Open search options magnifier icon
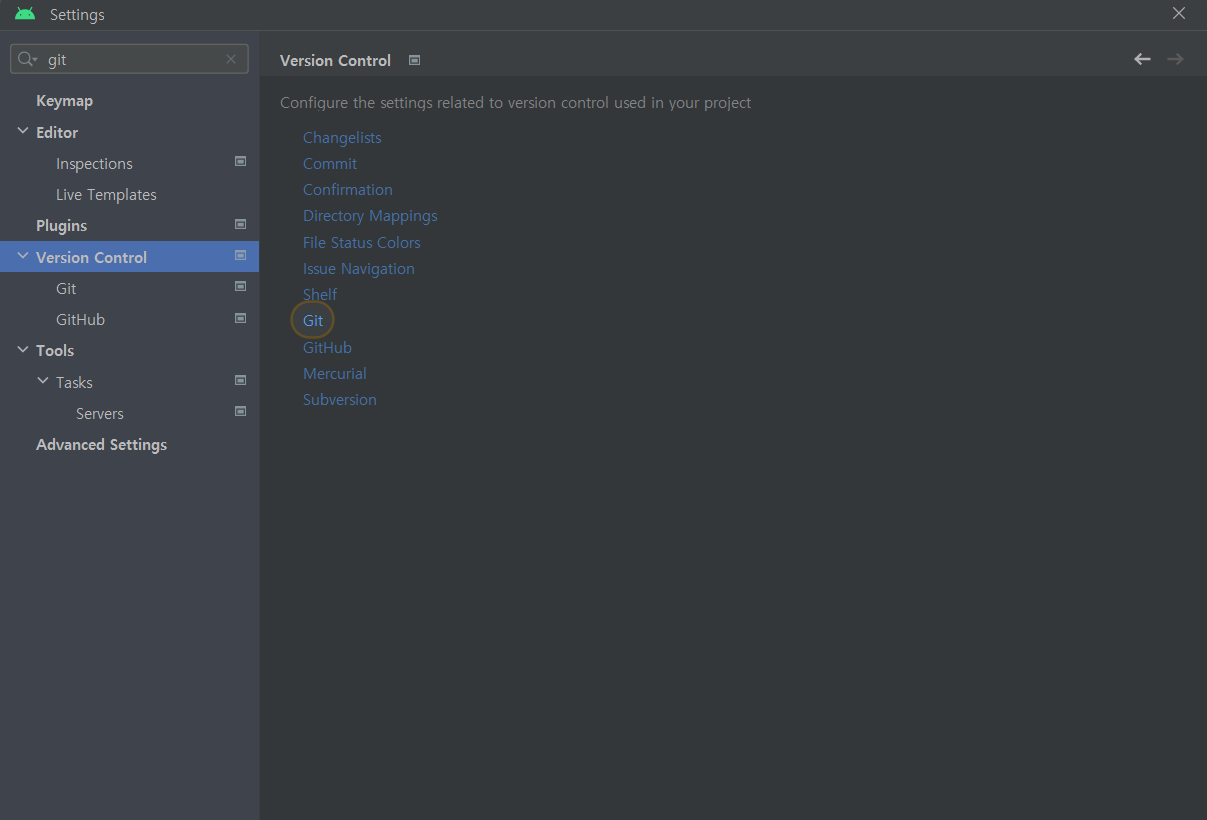1207x820 pixels. [27, 59]
